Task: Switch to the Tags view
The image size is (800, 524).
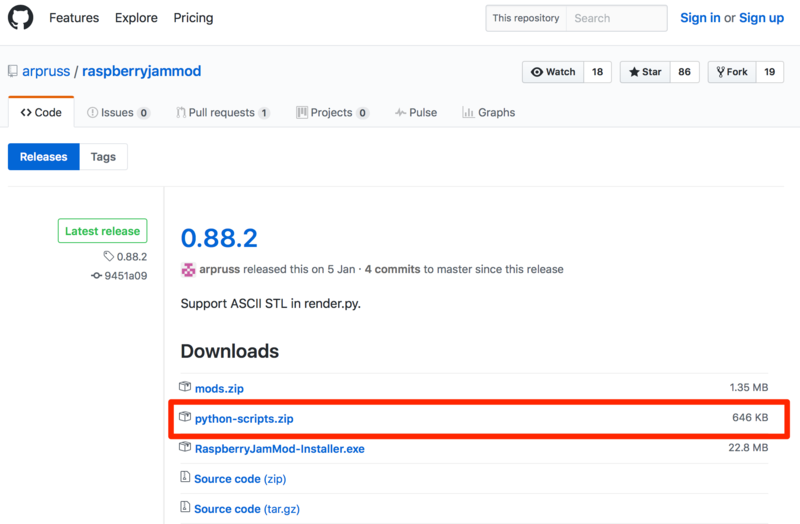Action: click(103, 157)
